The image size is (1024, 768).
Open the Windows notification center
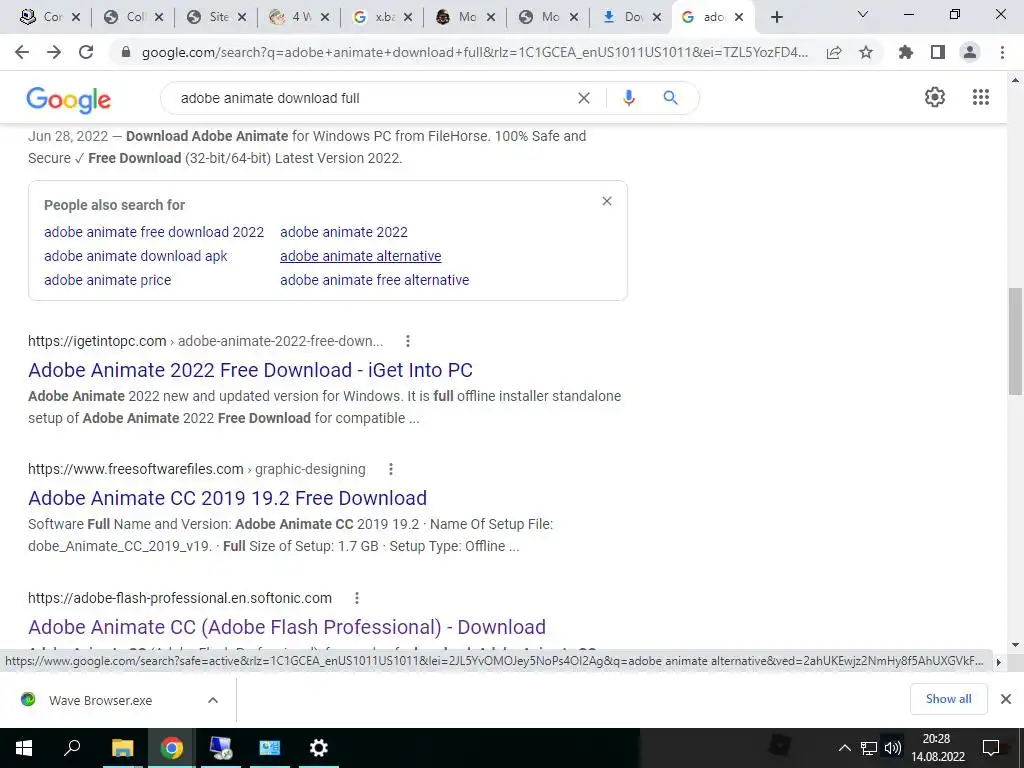(x=991, y=748)
